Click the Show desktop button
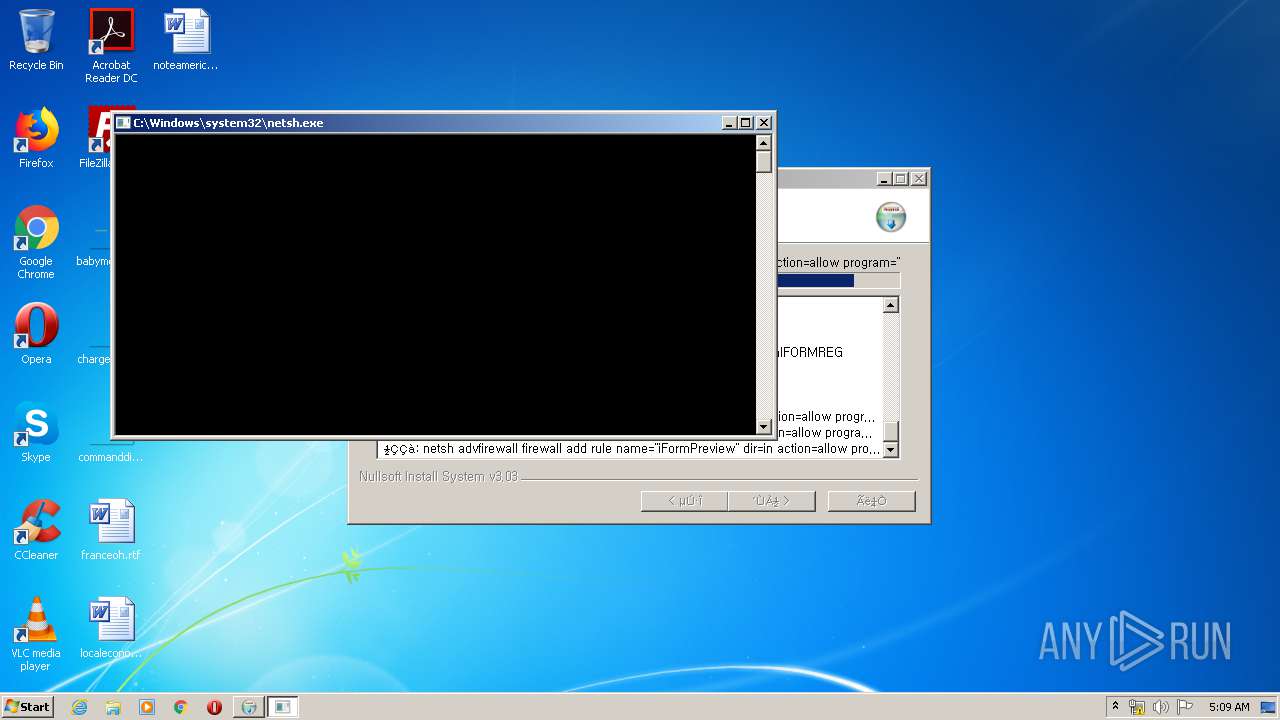The height and width of the screenshot is (720, 1280). pyautogui.click(x=1270, y=707)
